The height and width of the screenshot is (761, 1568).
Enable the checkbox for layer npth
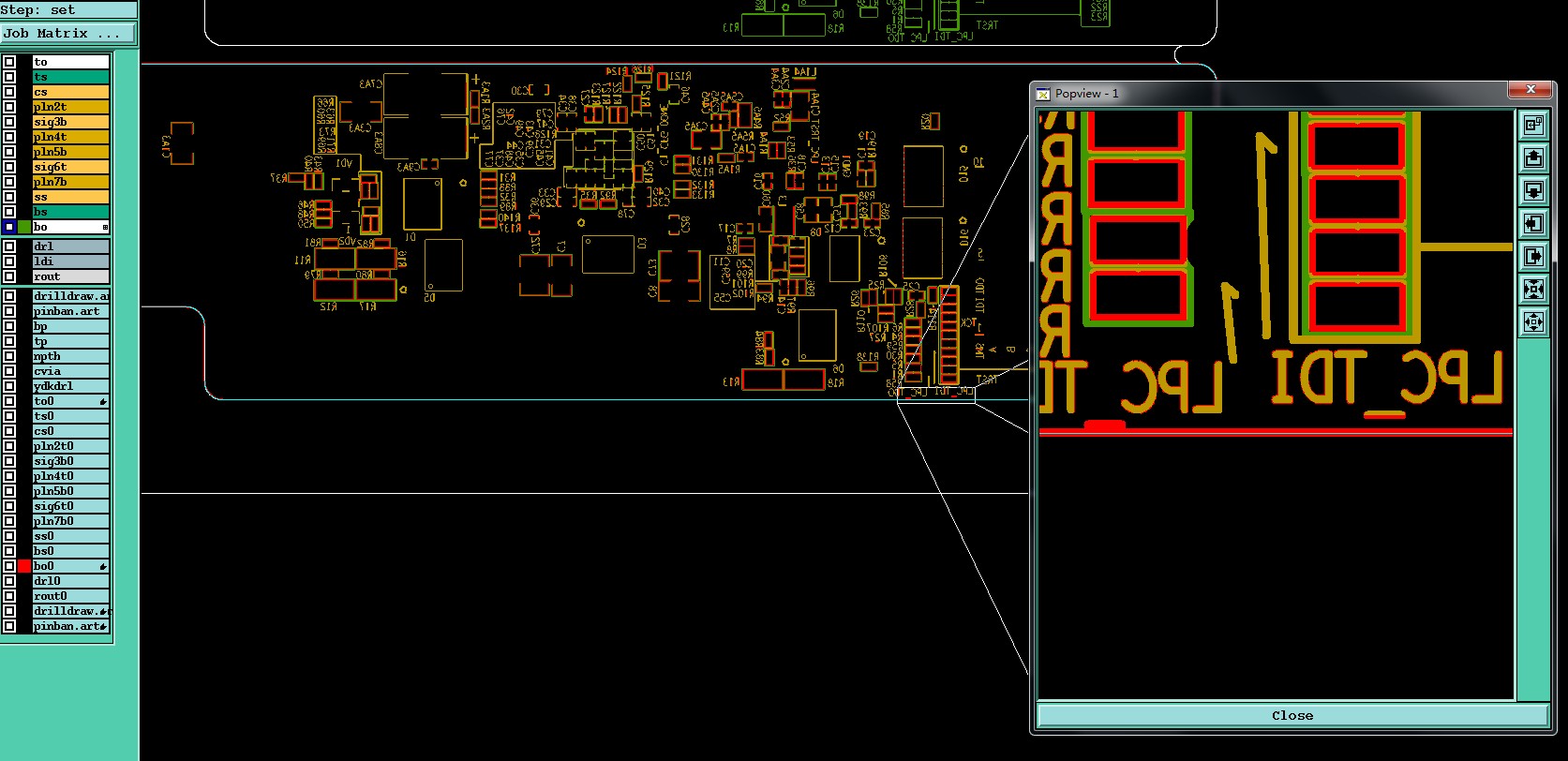coord(9,356)
